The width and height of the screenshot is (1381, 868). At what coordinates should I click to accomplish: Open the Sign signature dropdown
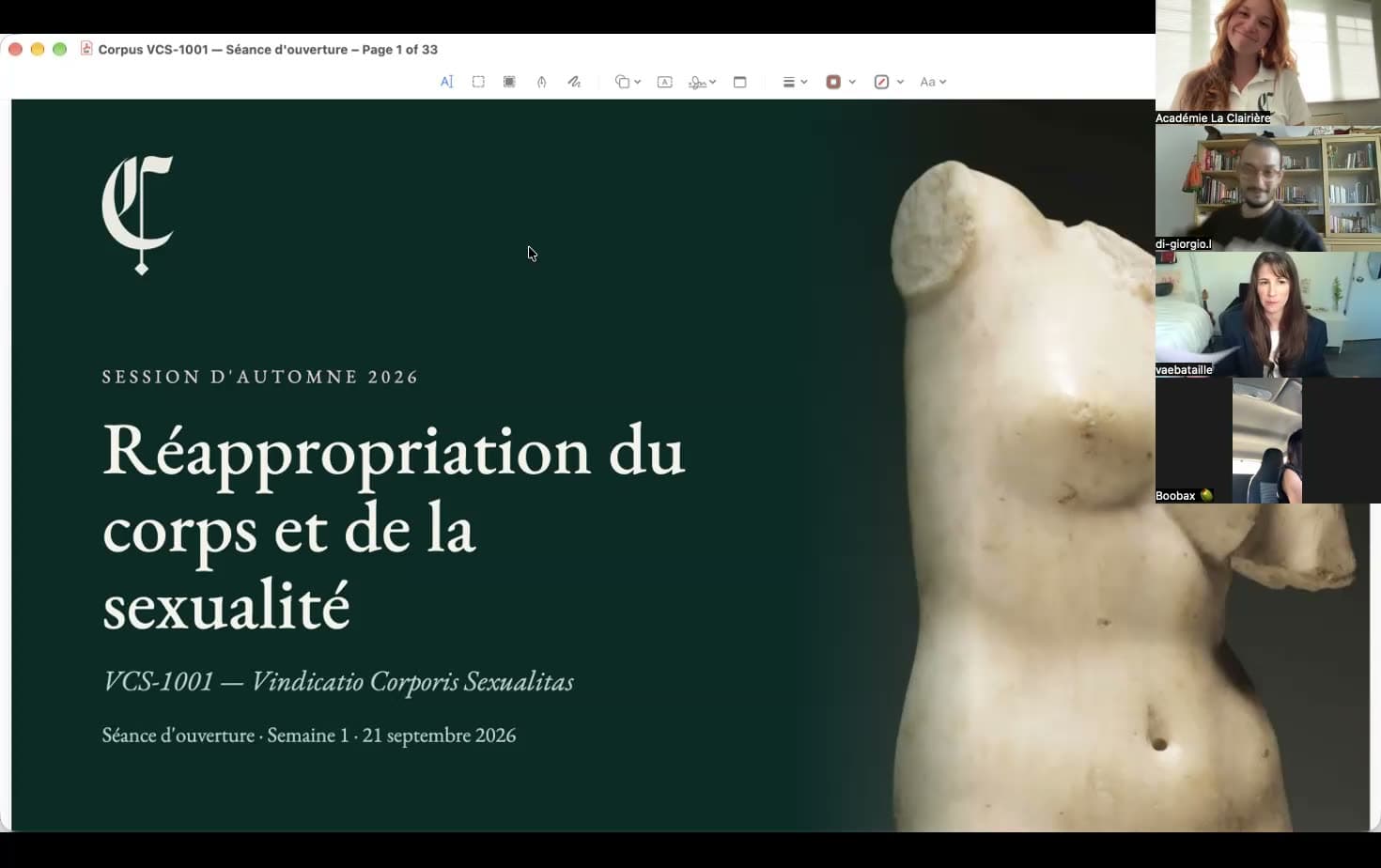(x=702, y=82)
